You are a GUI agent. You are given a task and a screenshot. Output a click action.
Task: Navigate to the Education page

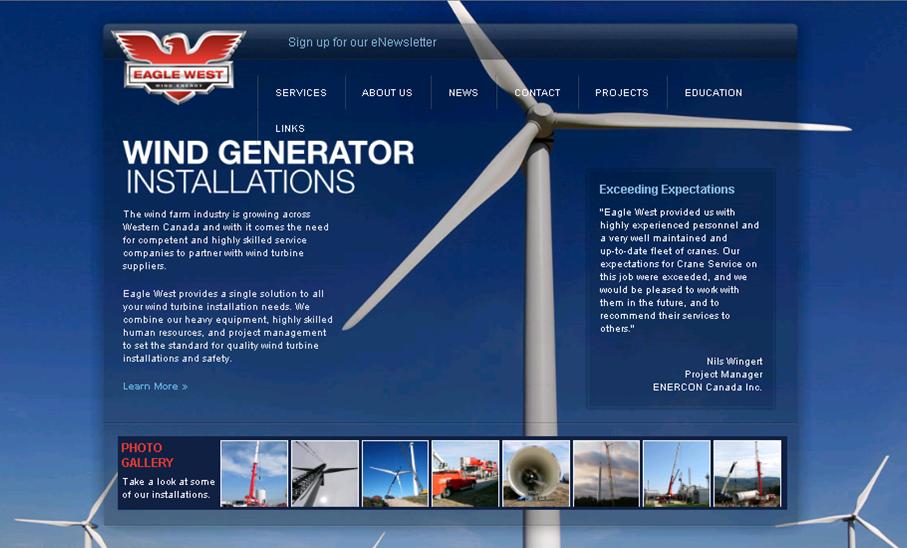tap(713, 93)
